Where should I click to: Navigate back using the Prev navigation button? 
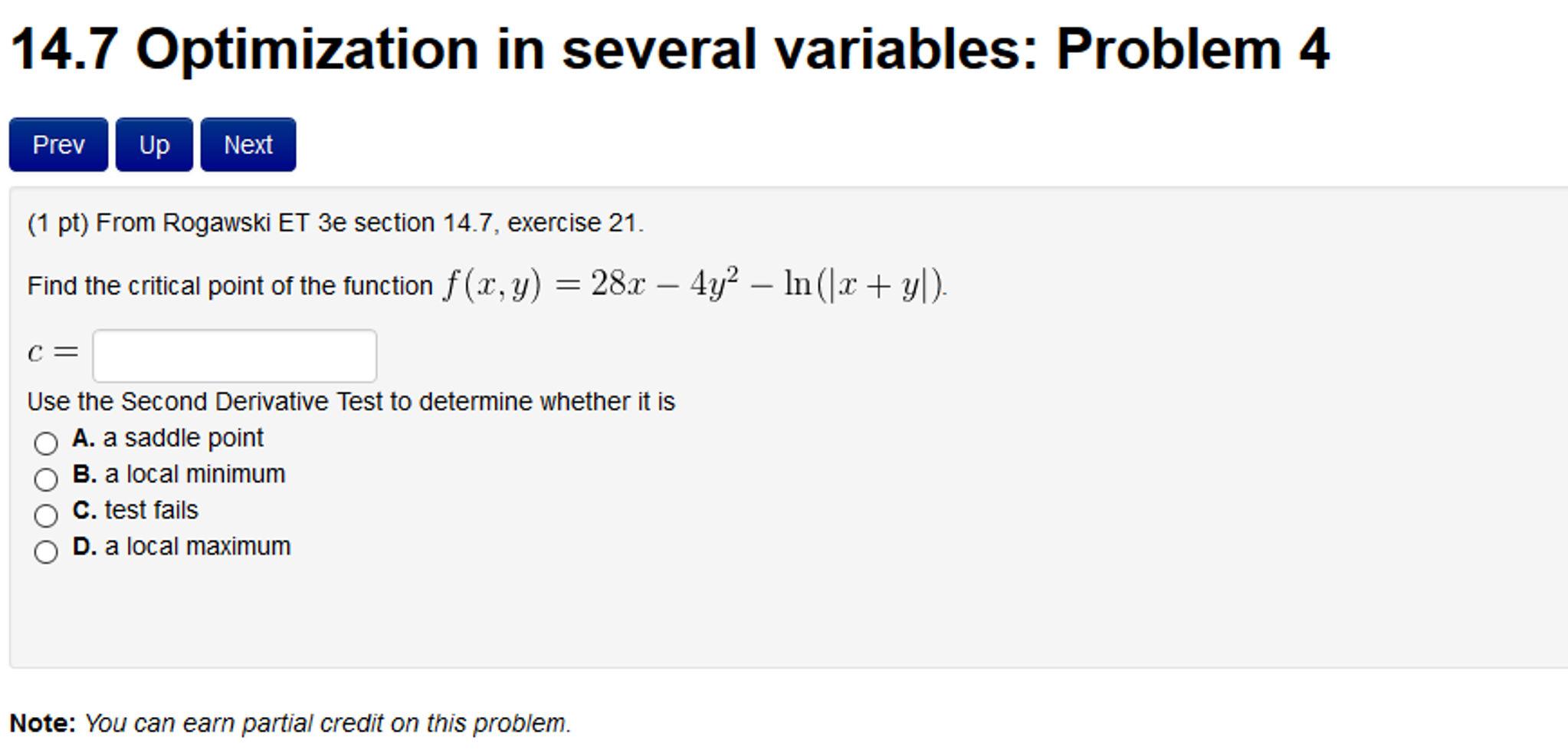(x=57, y=144)
